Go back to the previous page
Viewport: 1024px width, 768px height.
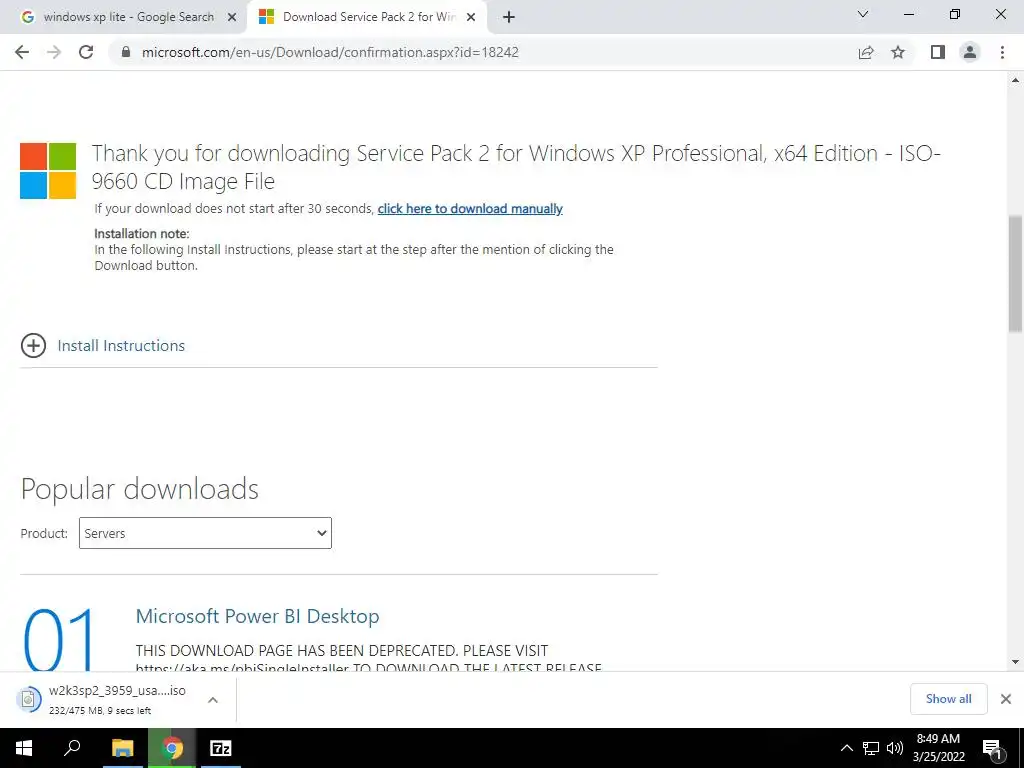(x=22, y=52)
